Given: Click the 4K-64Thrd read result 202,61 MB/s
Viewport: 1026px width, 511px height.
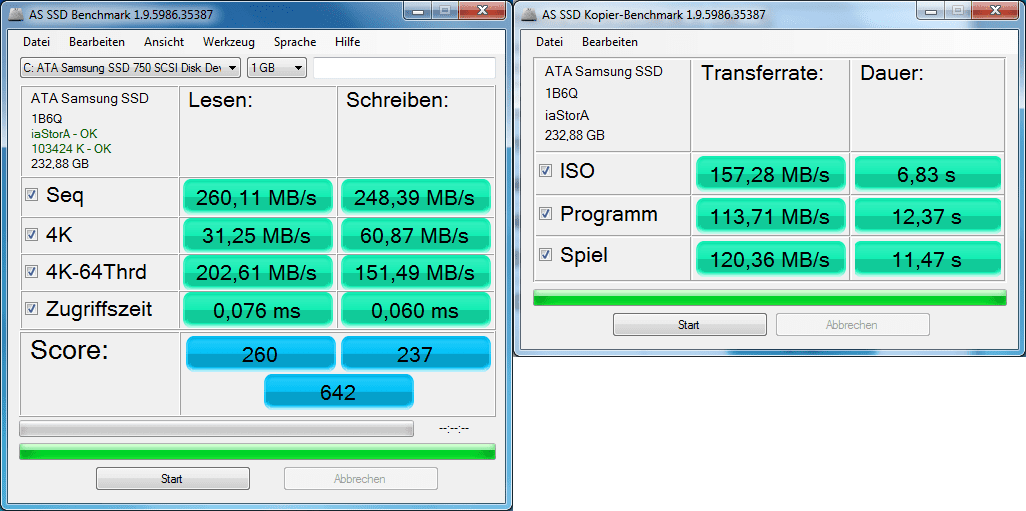Looking at the screenshot, I should point(258,272).
